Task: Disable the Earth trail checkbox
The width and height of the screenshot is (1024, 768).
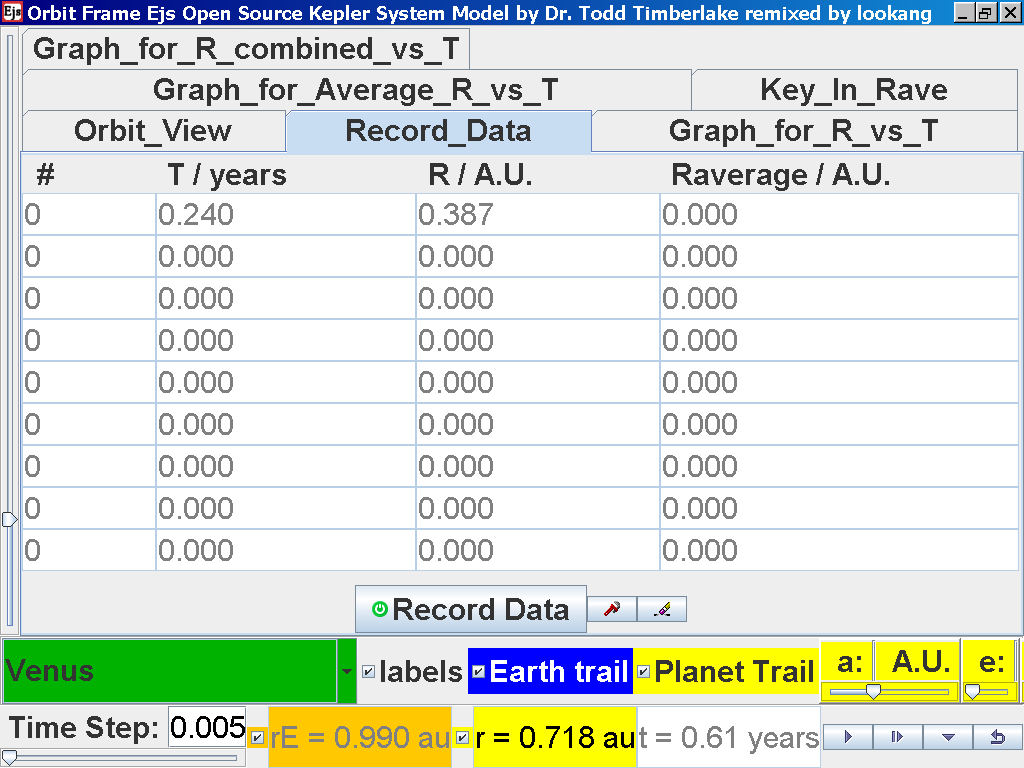Action: 478,672
